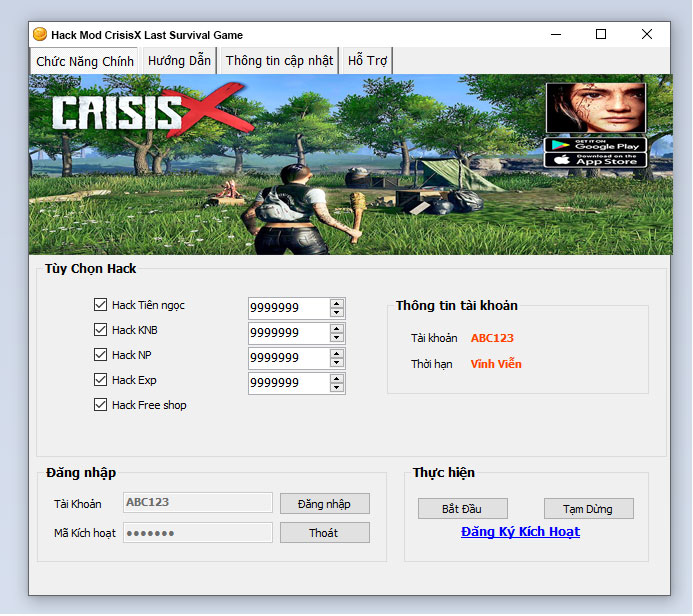Viewport: 693px width, 616px height.
Task: Open the Đăng Ký Kích Hoạt link
Action: click(520, 532)
